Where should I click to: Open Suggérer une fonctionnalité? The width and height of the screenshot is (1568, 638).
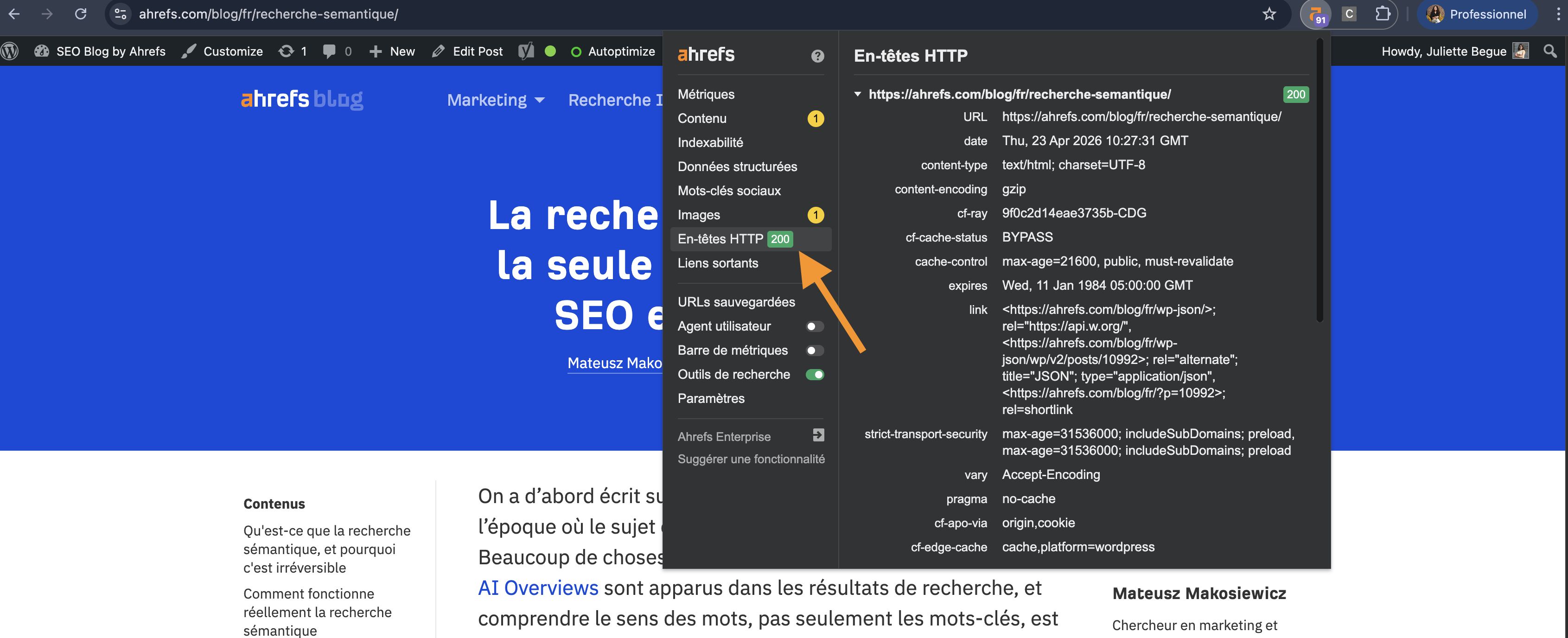pos(751,459)
